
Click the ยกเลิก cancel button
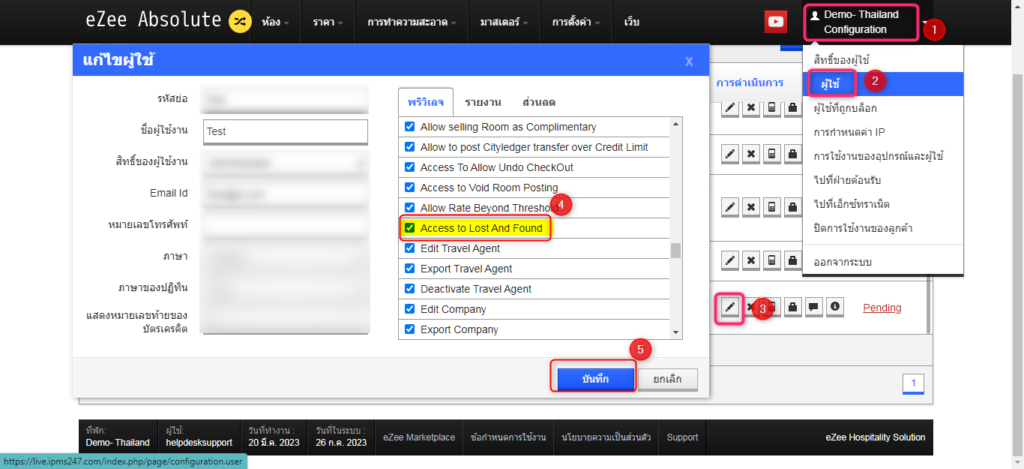[x=667, y=380]
